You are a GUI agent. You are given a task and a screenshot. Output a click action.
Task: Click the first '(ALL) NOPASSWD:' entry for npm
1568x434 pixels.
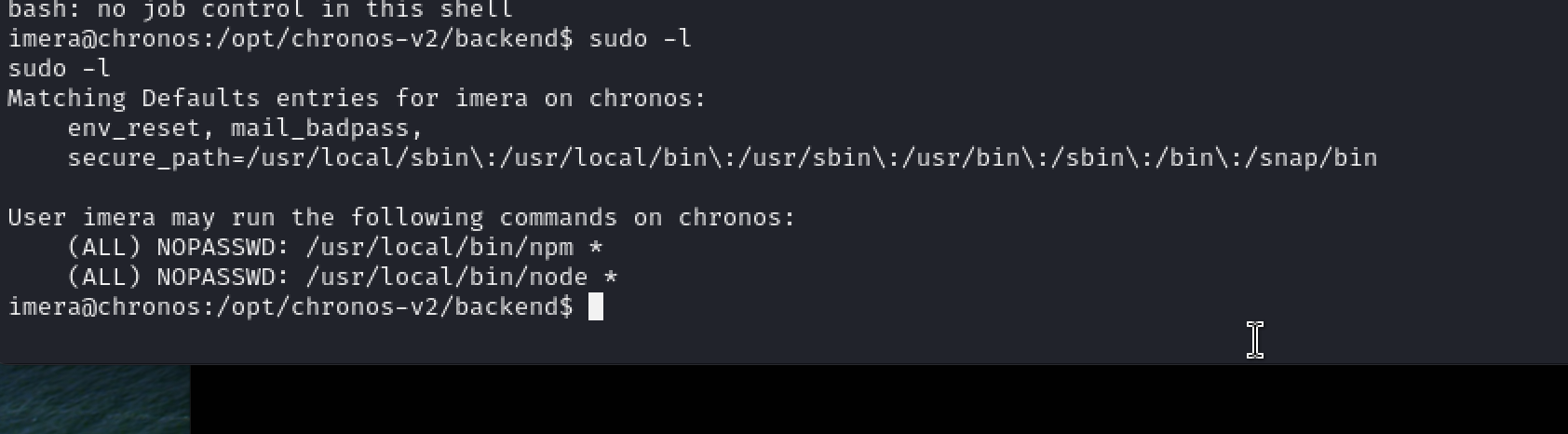(x=179, y=247)
